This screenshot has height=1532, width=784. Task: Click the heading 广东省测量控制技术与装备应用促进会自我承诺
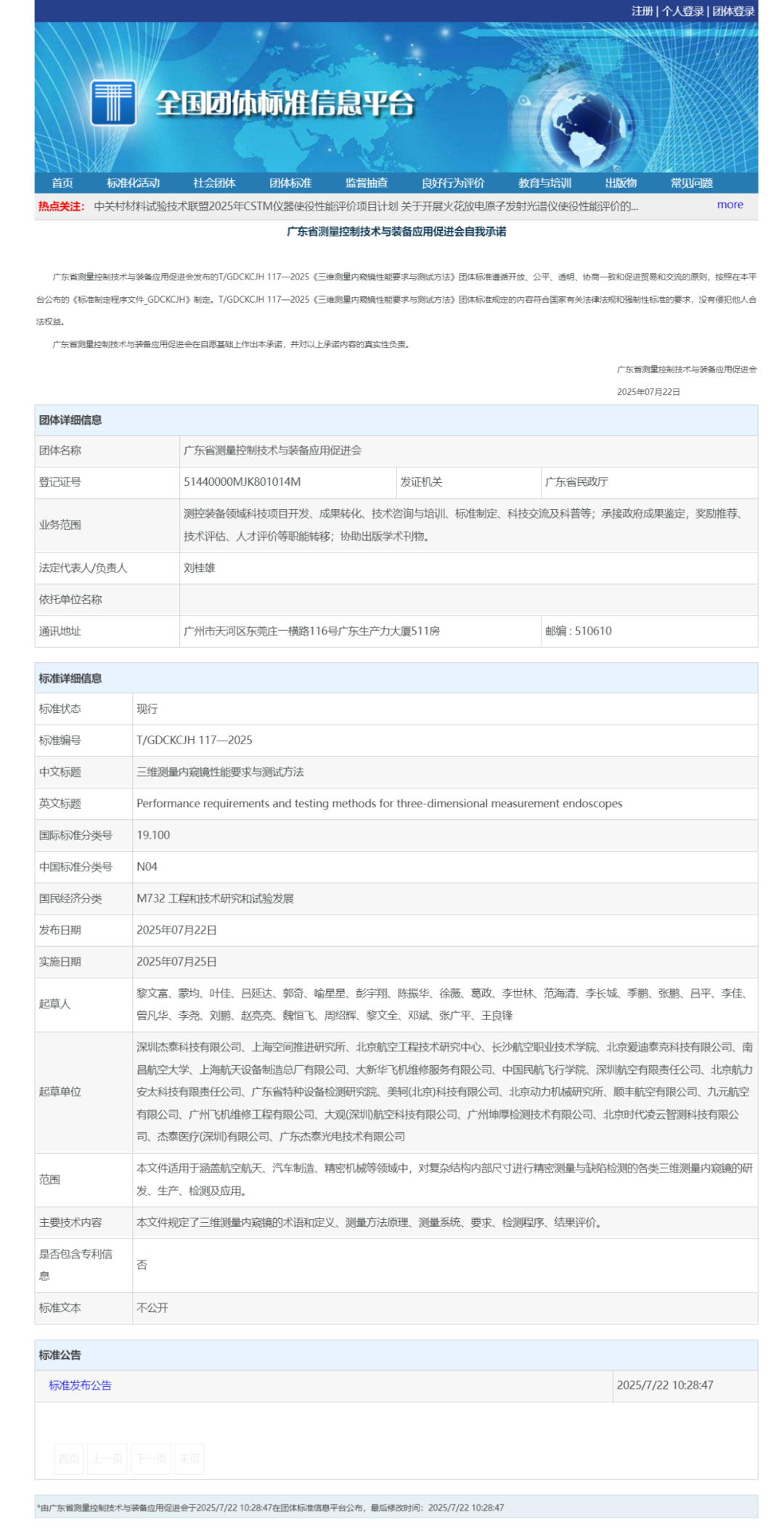[x=396, y=232]
